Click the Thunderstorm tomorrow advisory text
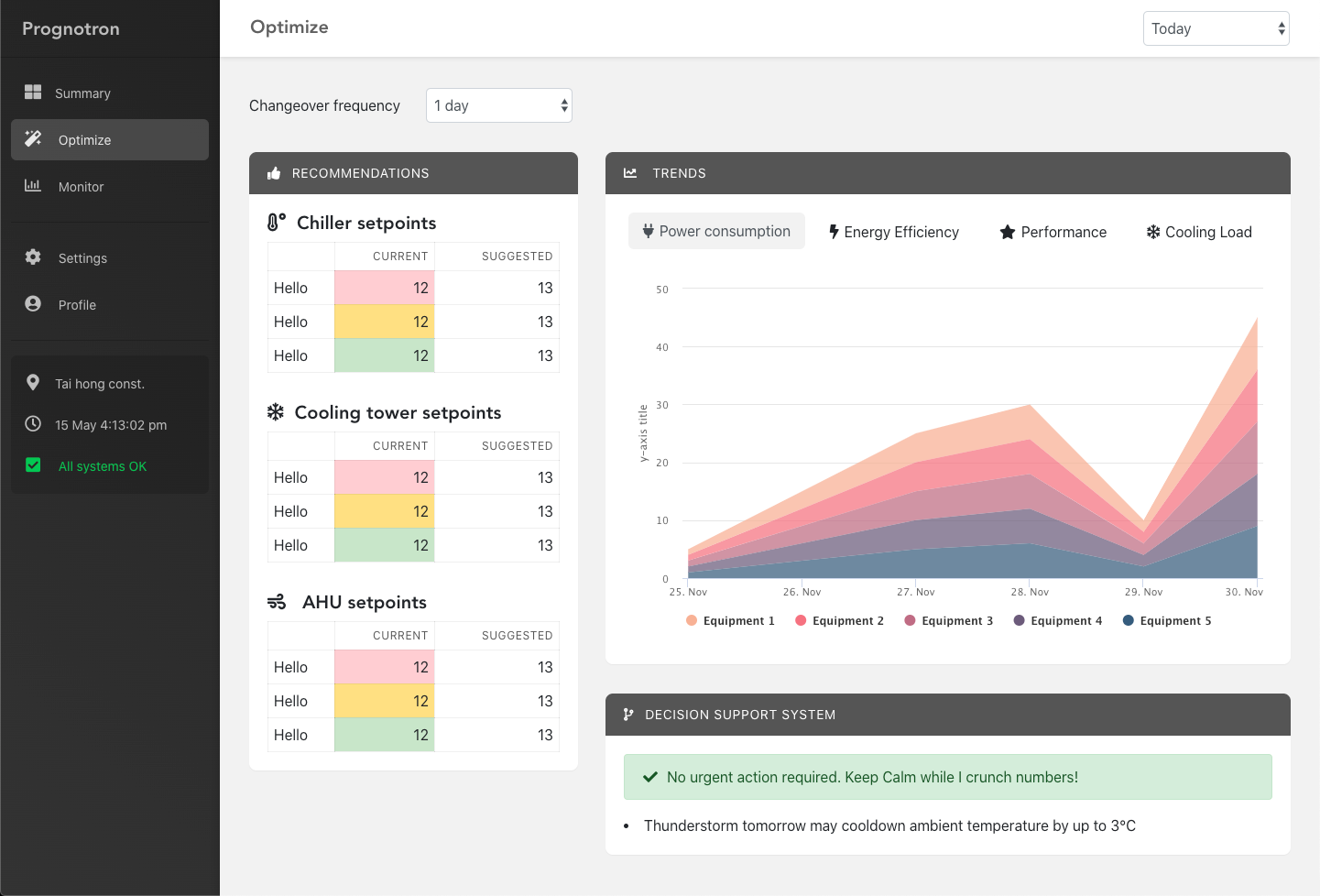This screenshot has height=896, width=1320. tap(889, 825)
